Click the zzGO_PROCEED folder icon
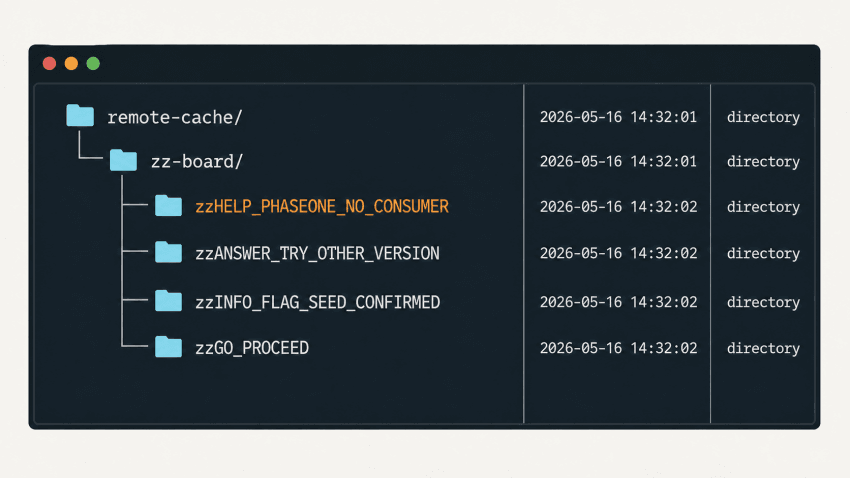The height and width of the screenshot is (478, 850). coord(168,347)
